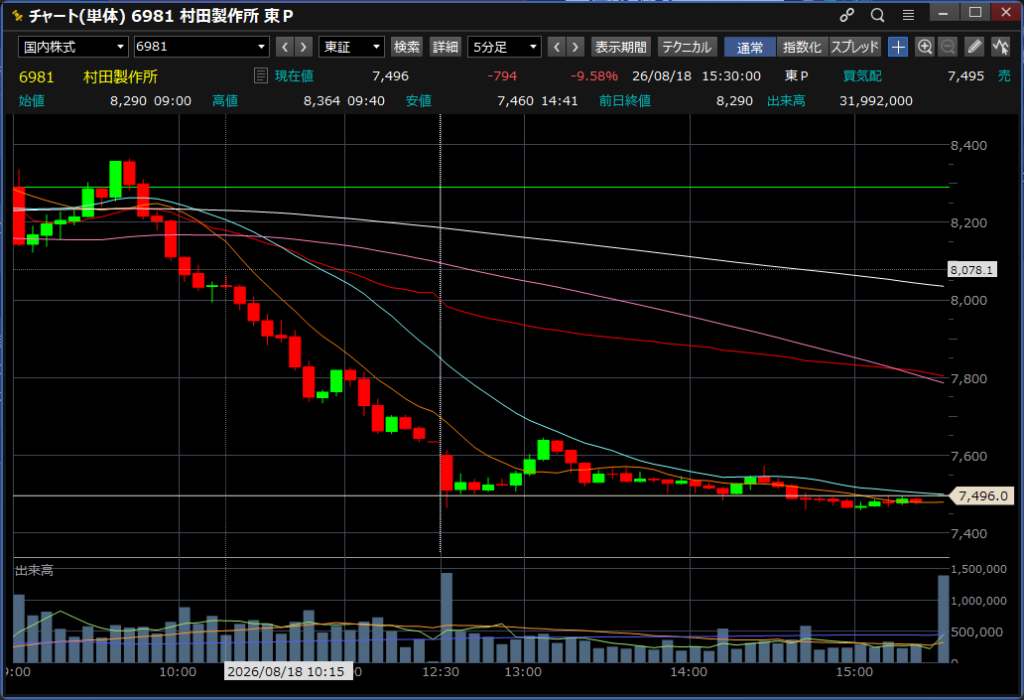The image size is (1024, 700).
Task: Click the 出来高 volume panel label
Action: point(34,571)
